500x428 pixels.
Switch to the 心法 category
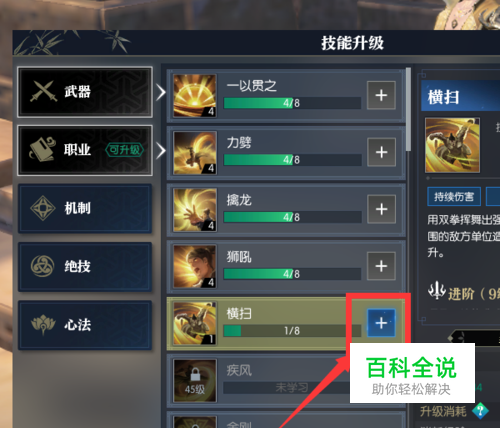85,325
